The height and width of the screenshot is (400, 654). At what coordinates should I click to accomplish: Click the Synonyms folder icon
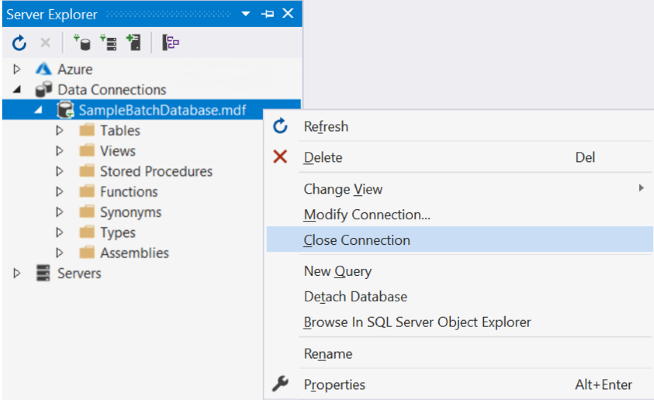point(87,211)
